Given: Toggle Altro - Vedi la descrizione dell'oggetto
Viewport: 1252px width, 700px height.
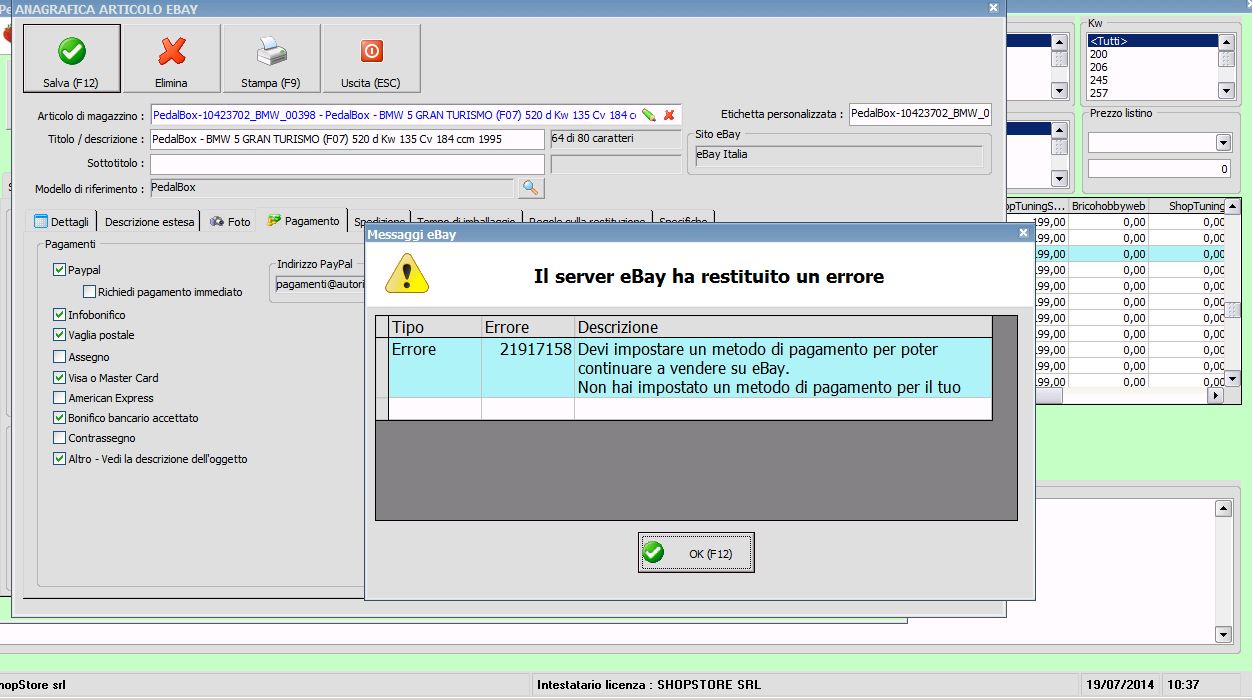Looking at the screenshot, I should (60, 459).
